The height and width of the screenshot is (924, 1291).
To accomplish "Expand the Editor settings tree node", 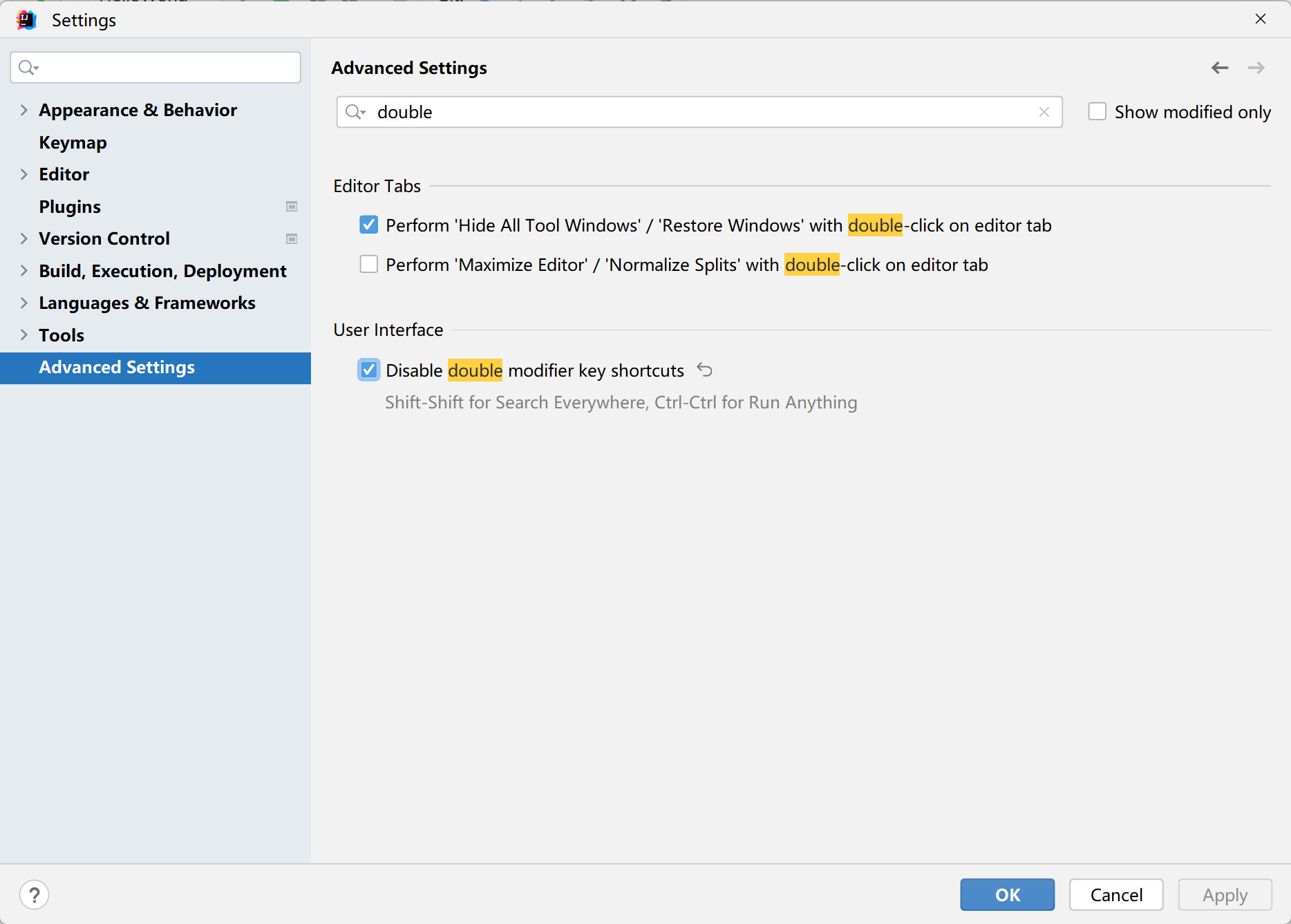I will pos(24,174).
